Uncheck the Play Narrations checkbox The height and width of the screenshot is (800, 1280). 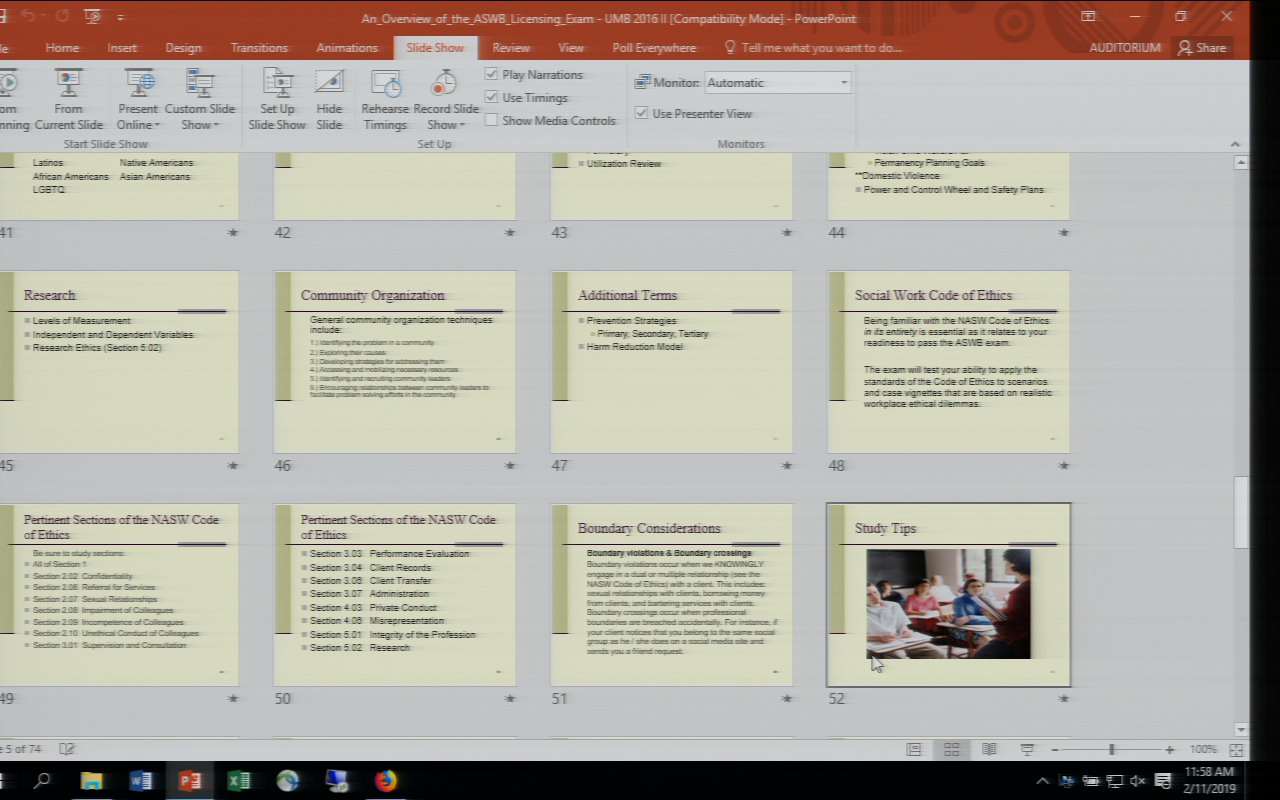[x=491, y=74]
